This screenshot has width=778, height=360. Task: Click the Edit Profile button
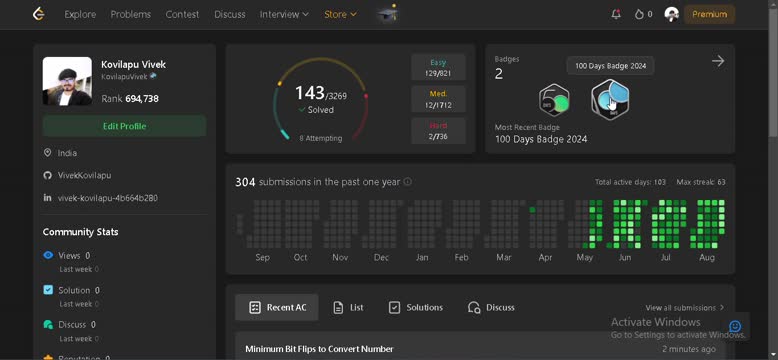click(x=124, y=126)
